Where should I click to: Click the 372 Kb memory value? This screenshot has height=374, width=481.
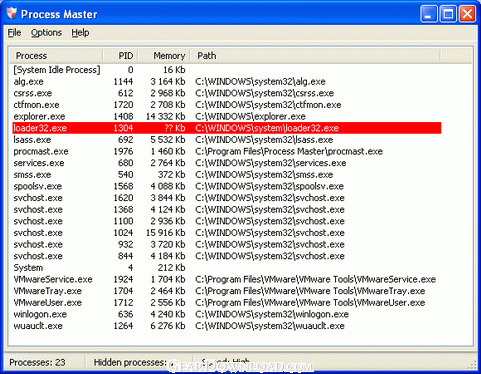[171, 175]
